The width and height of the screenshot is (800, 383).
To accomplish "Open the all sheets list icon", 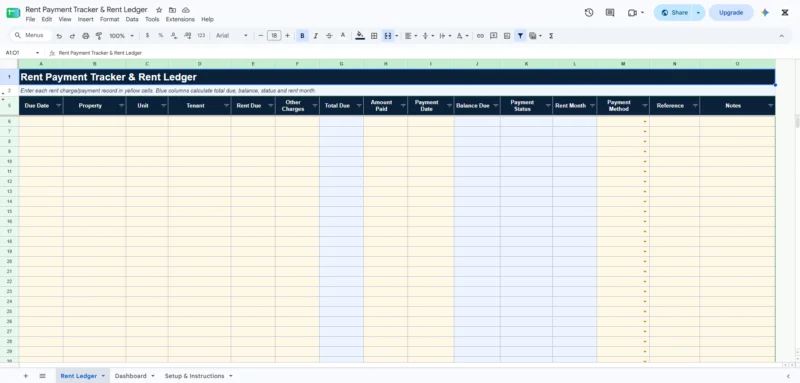I will [42, 376].
